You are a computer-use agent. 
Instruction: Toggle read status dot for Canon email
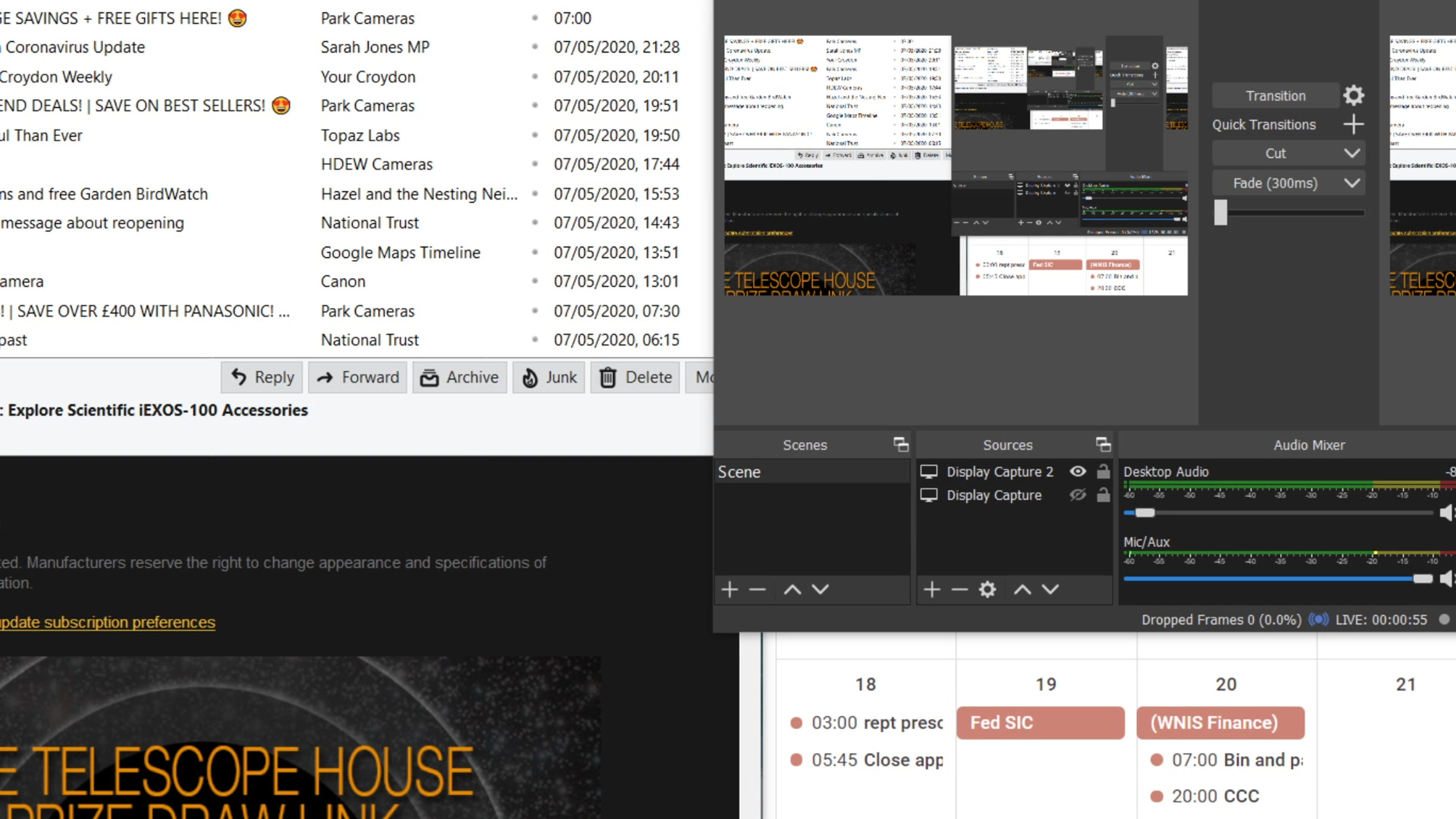pos(535,281)
